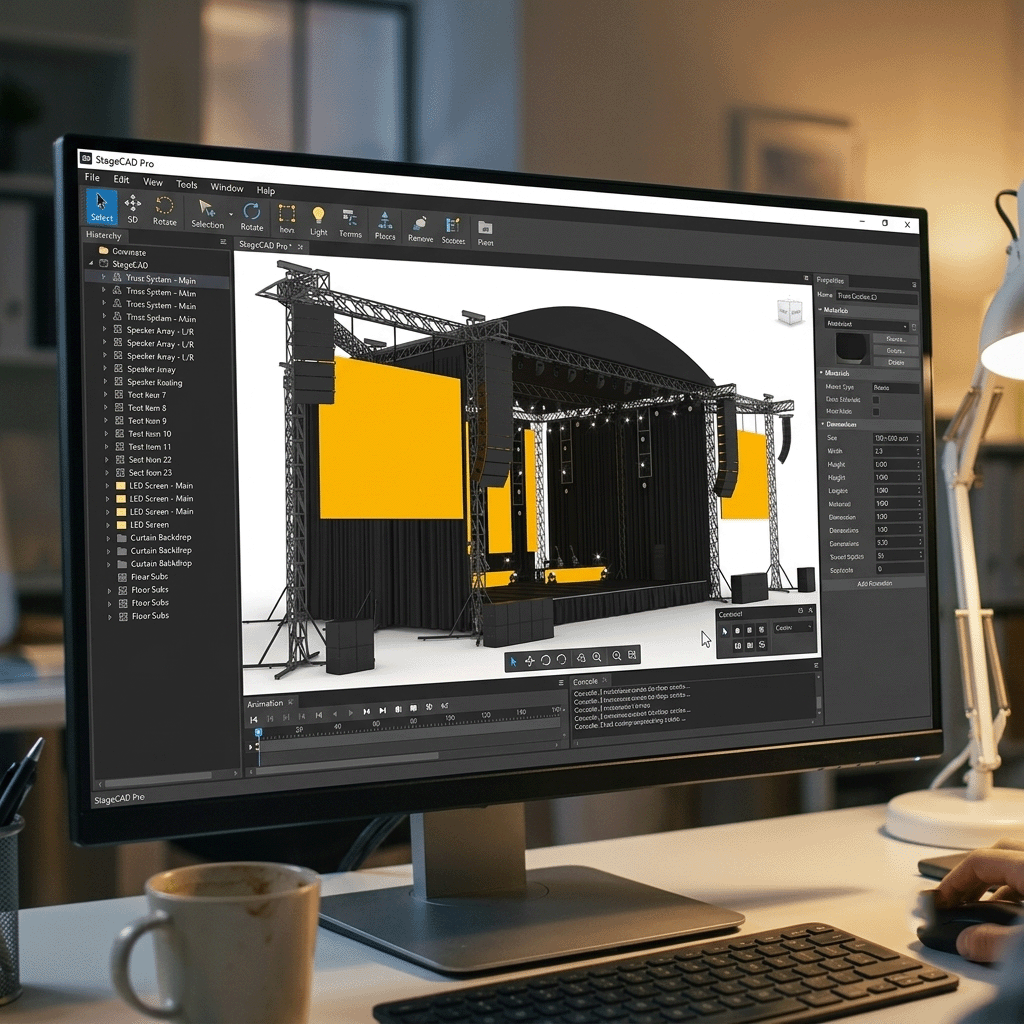Click the zoom magnifier in viewport toolbar
This screenshot has width=1024, height=1024.
(x=596, y=657)
